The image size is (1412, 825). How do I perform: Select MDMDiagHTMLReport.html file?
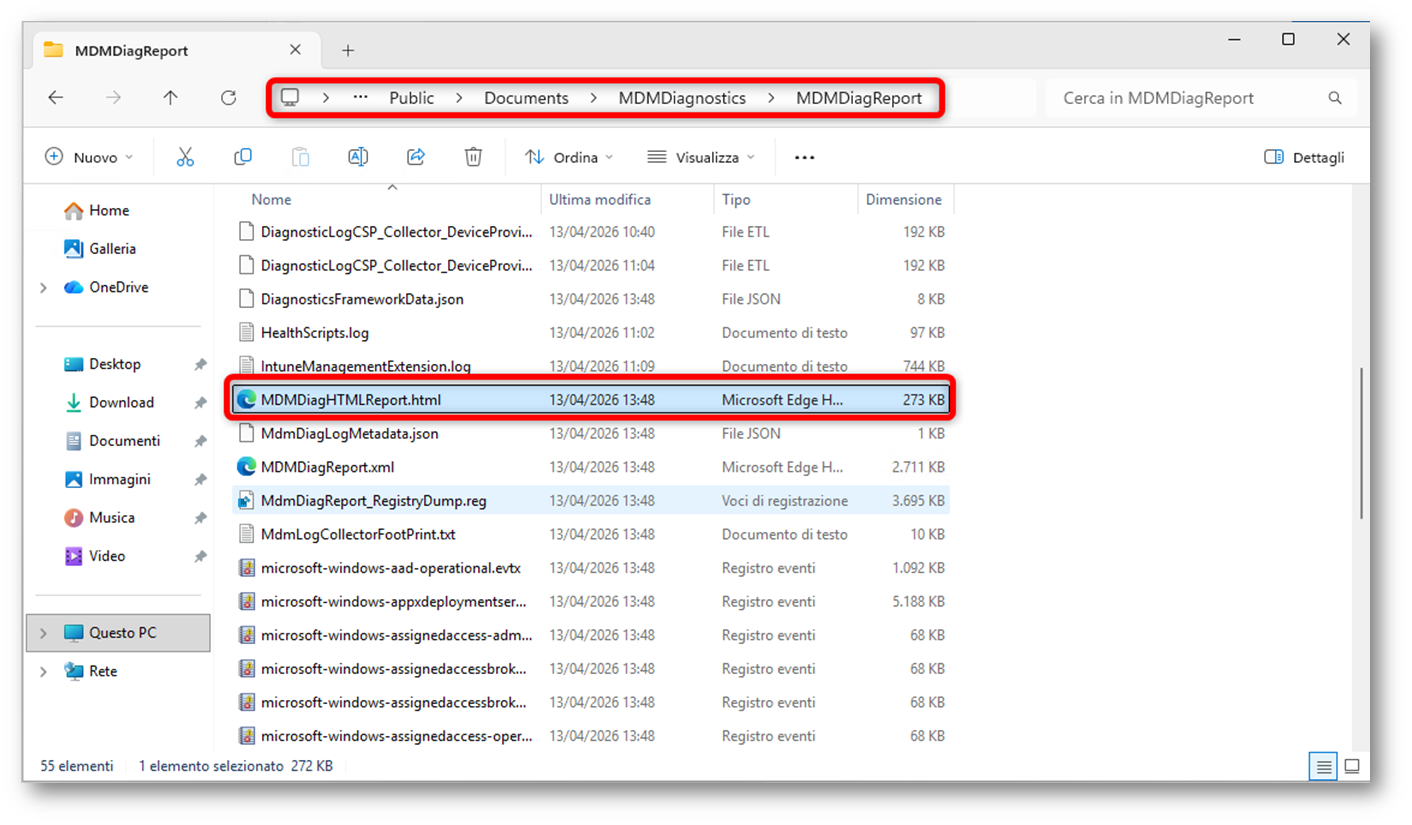pos(350,400)
